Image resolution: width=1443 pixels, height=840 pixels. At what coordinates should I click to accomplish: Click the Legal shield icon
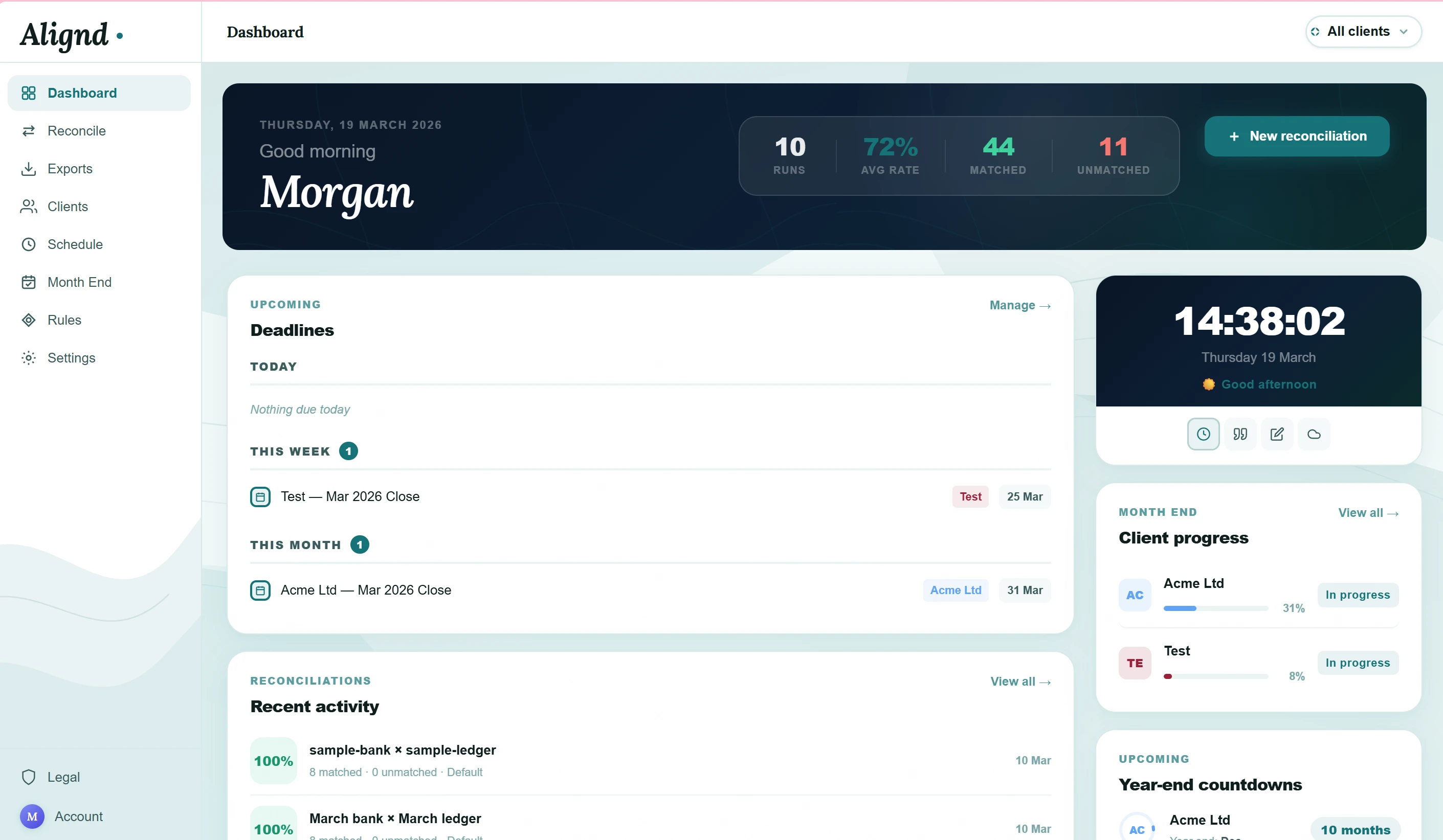[29, 777]
